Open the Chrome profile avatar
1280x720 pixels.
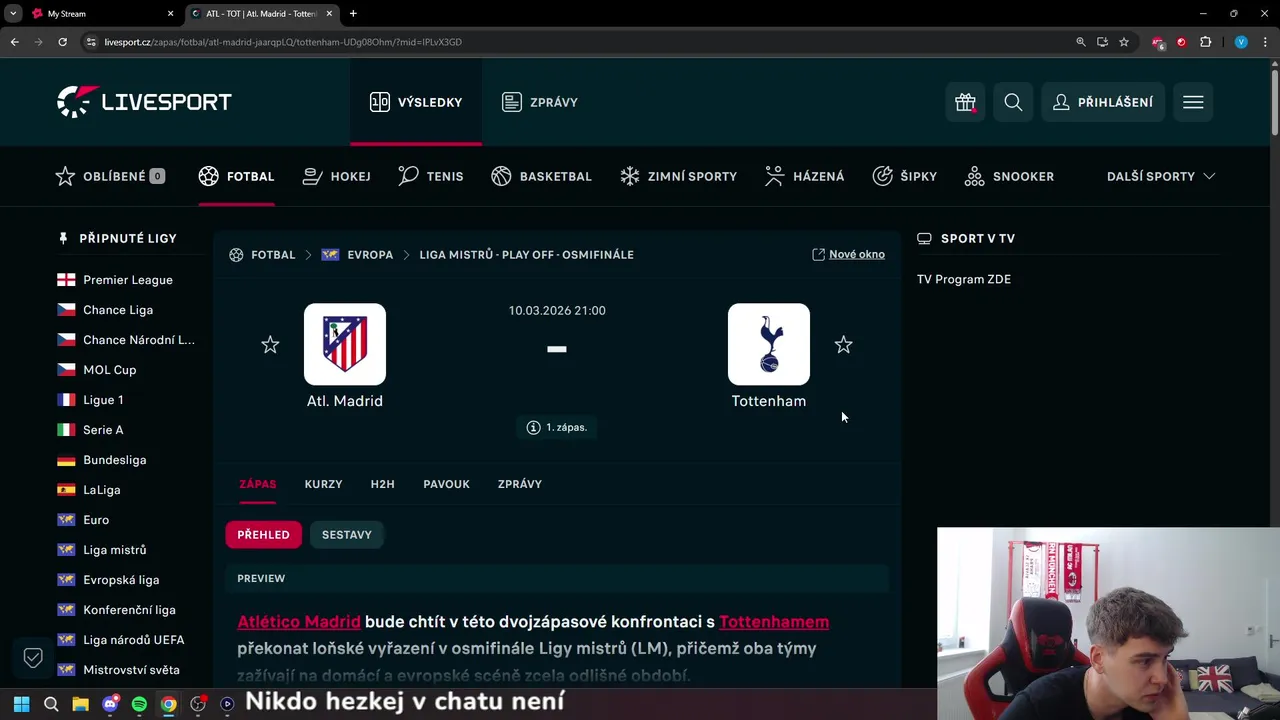click(1241, 42)
